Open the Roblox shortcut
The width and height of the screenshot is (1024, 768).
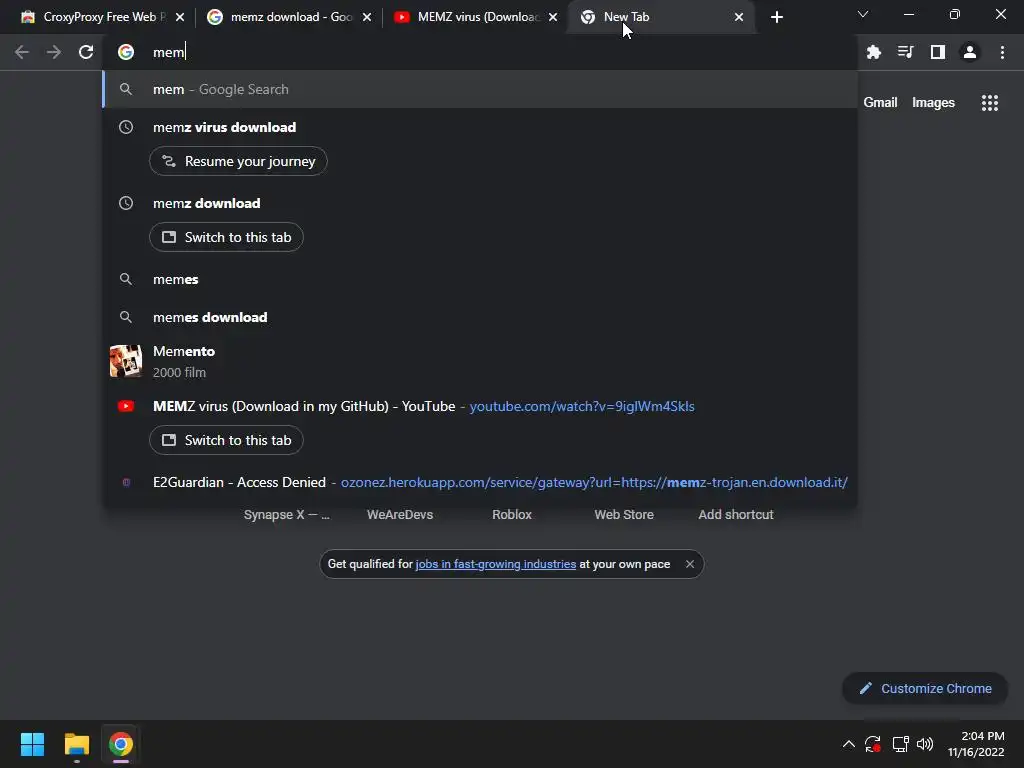(512, 515)
